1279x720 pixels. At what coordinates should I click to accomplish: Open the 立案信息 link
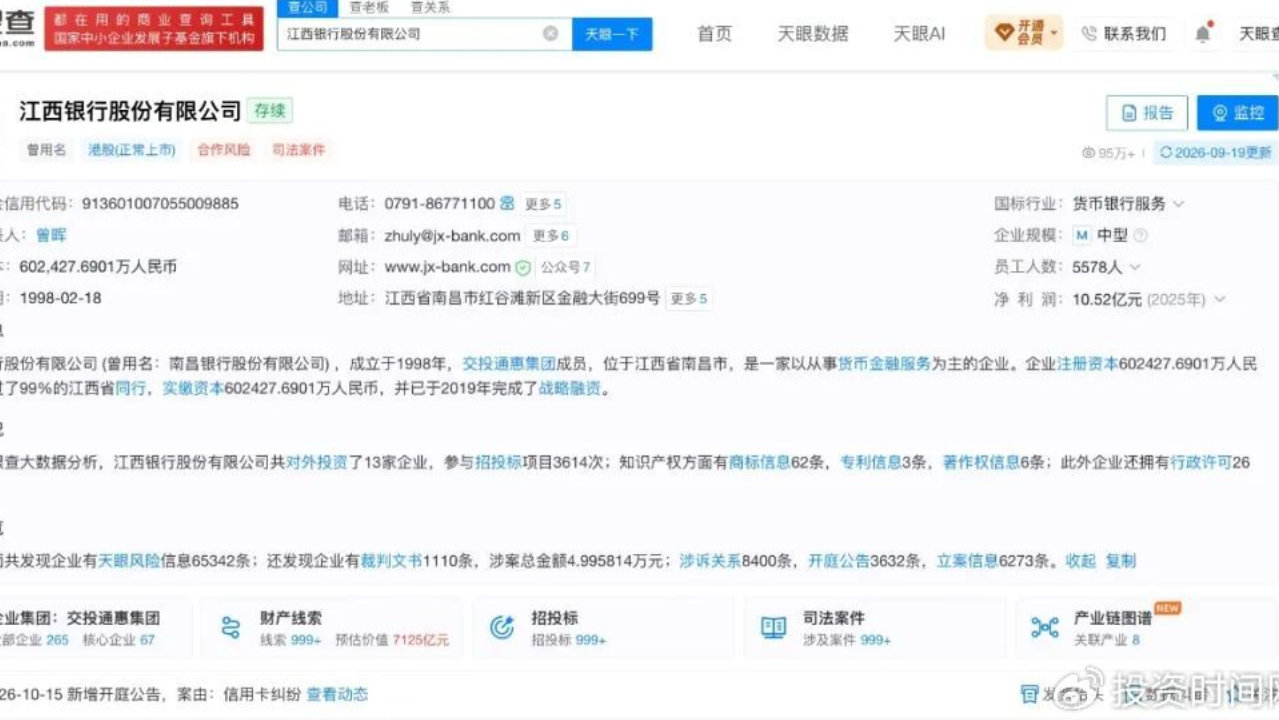967,561
